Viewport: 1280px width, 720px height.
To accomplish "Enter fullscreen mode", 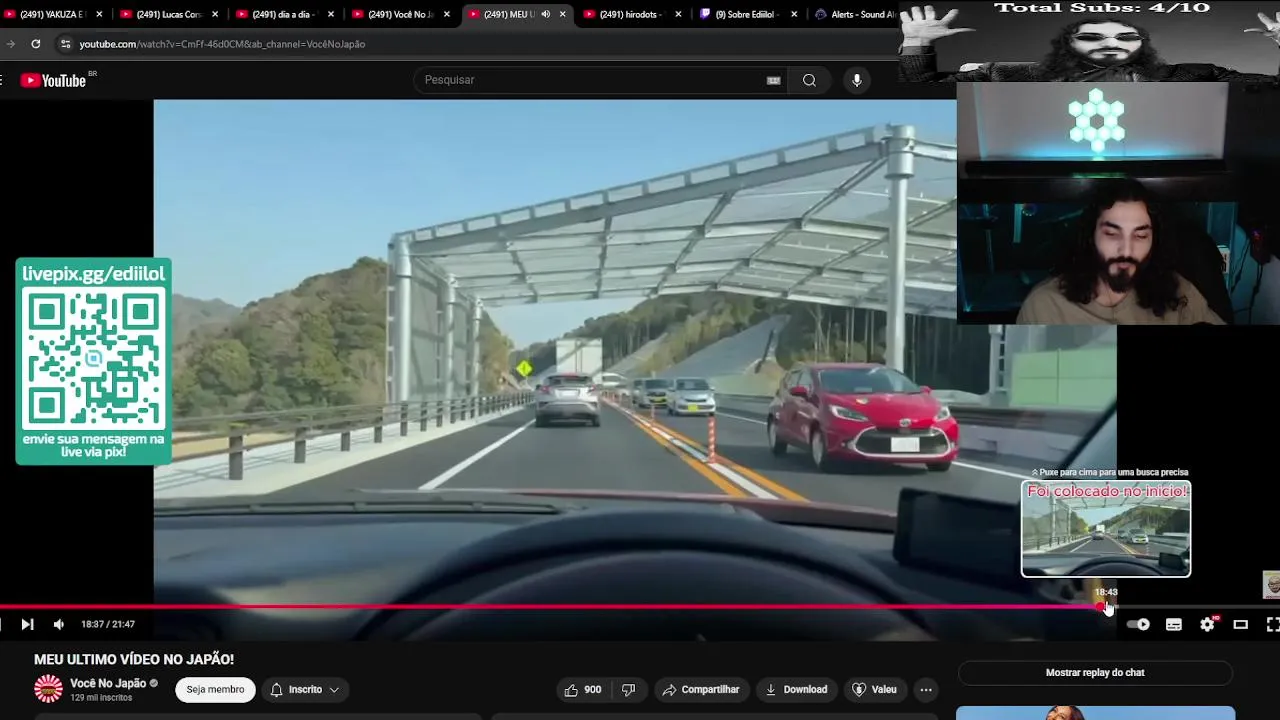I will coord(1272,624).
